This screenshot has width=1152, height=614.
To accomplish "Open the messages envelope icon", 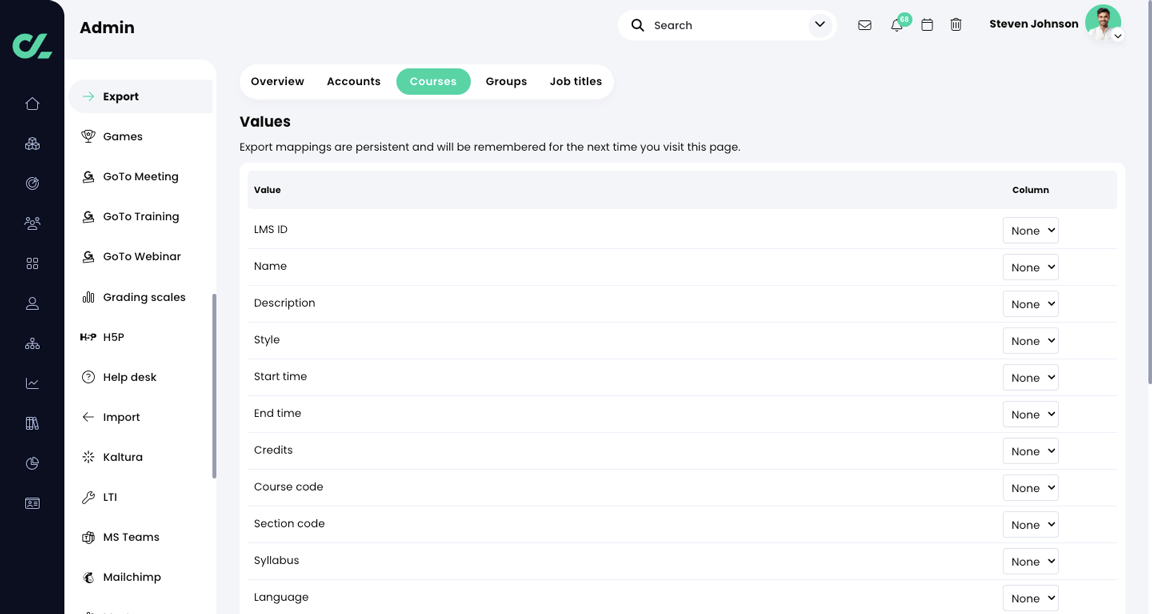I will (865, 24).
